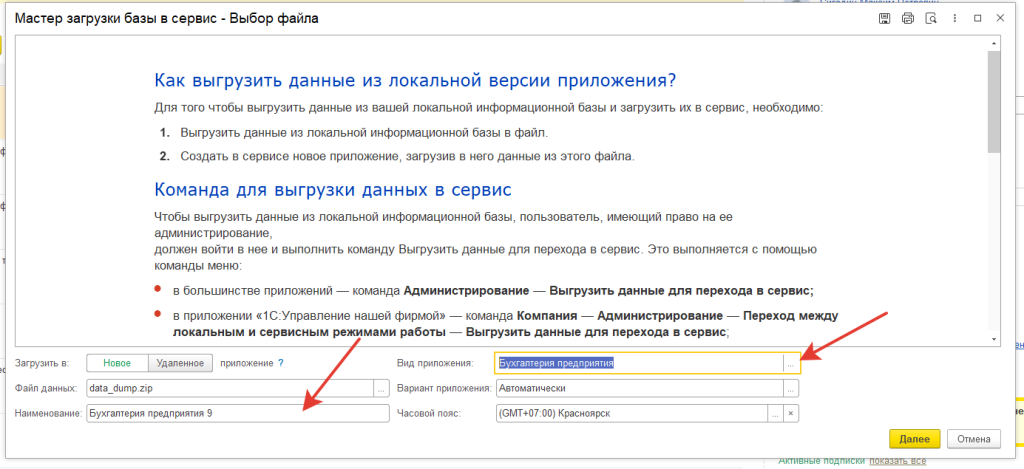1024x469 pixels.
Task: Open selection for "Вариант приложения" field
Action: click(791, 388)
